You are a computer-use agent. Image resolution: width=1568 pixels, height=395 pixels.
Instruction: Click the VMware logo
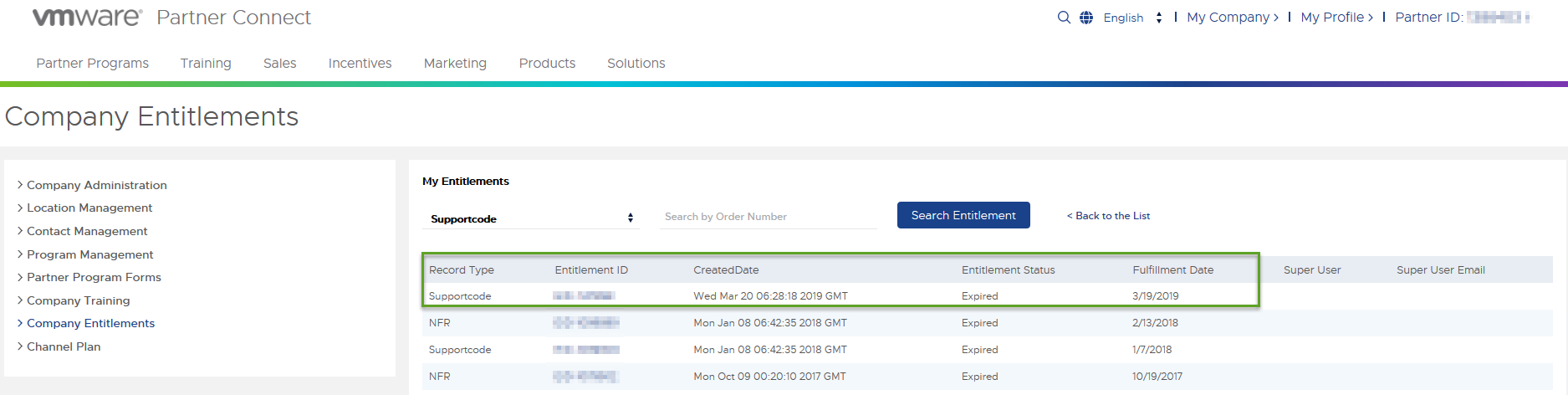[87, 17]
